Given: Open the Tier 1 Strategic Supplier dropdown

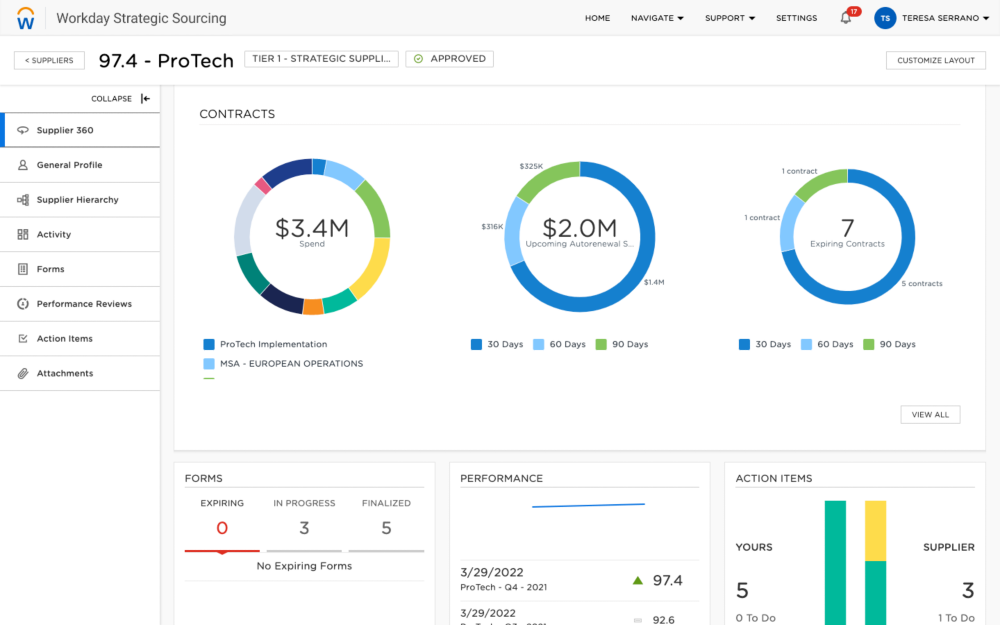Looking at the screenshot, I should tap(321, 59).
